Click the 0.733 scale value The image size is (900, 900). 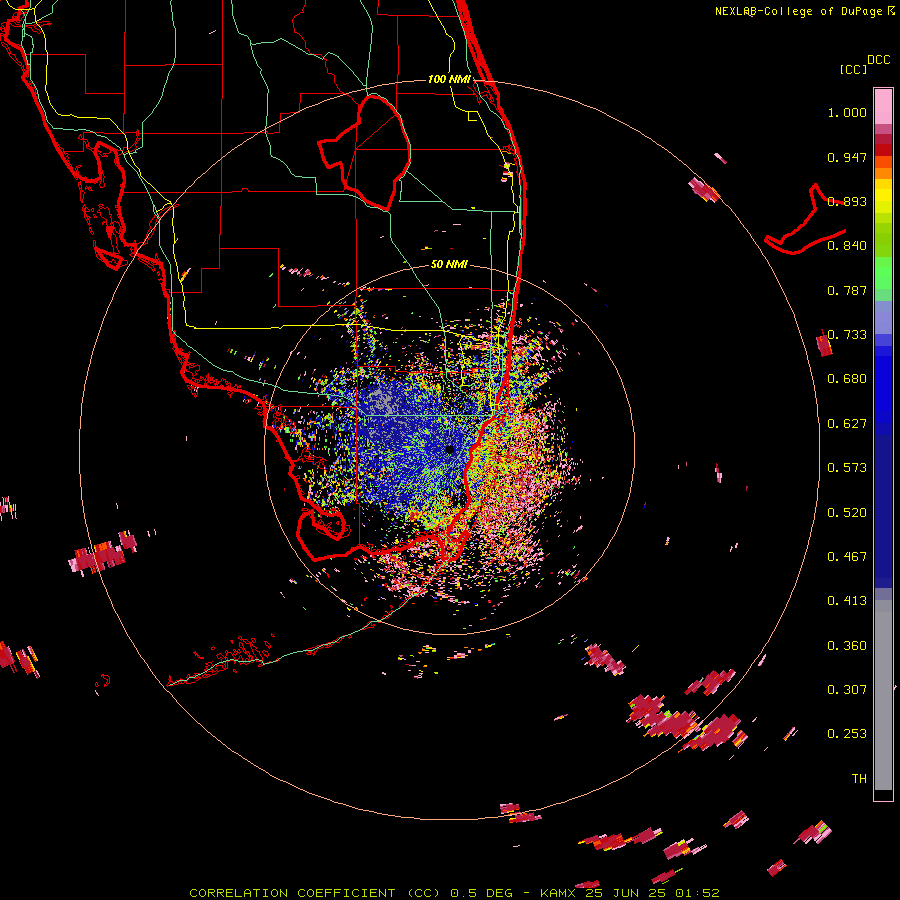(847, 334)
